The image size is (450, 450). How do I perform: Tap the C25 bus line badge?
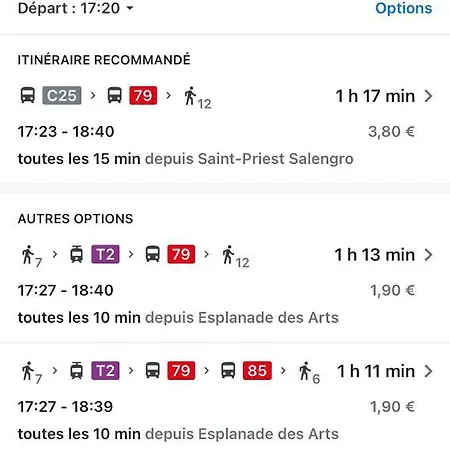click(62, 96)
